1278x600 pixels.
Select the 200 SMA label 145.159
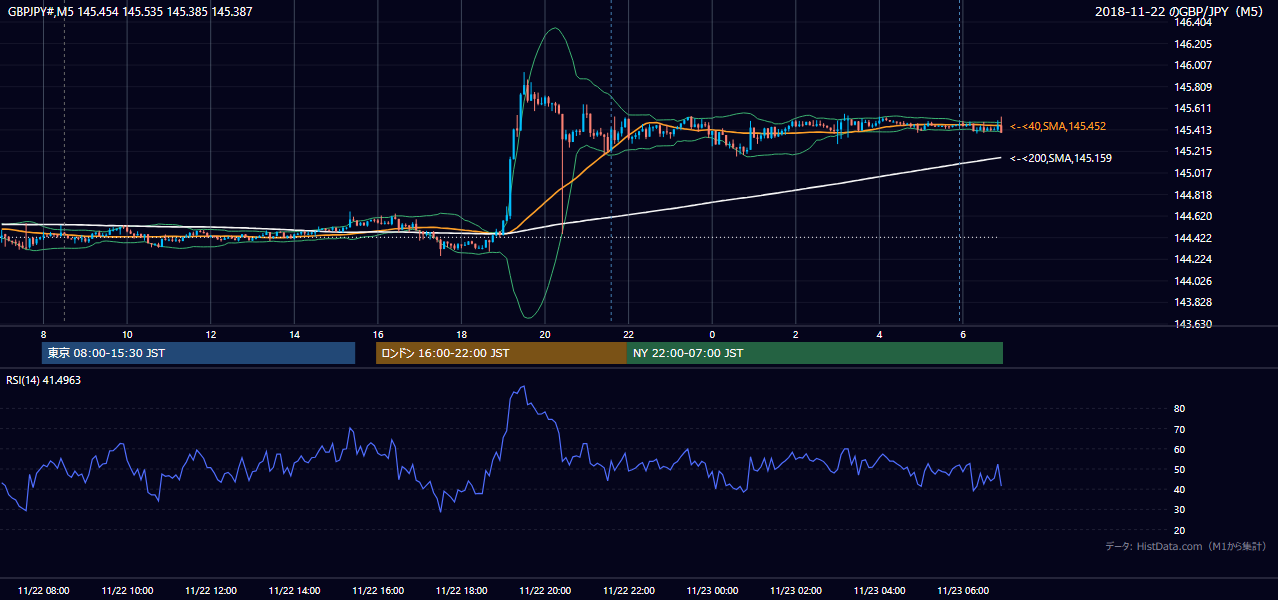tap(1061, 158)
